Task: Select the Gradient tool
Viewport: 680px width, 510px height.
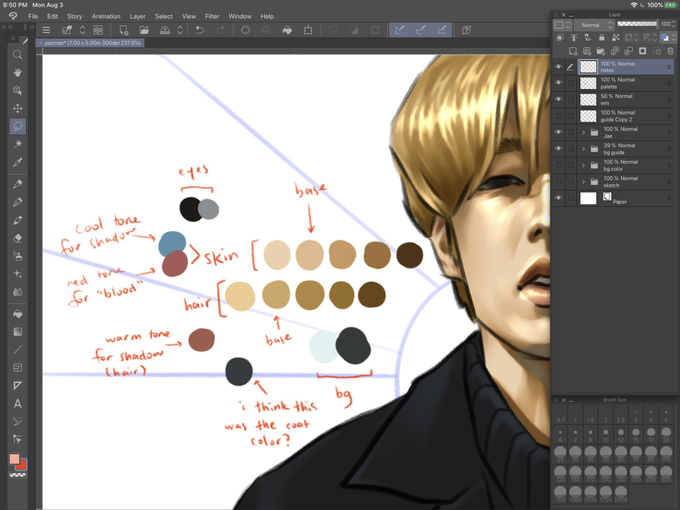Action: [x=17, y=332]
